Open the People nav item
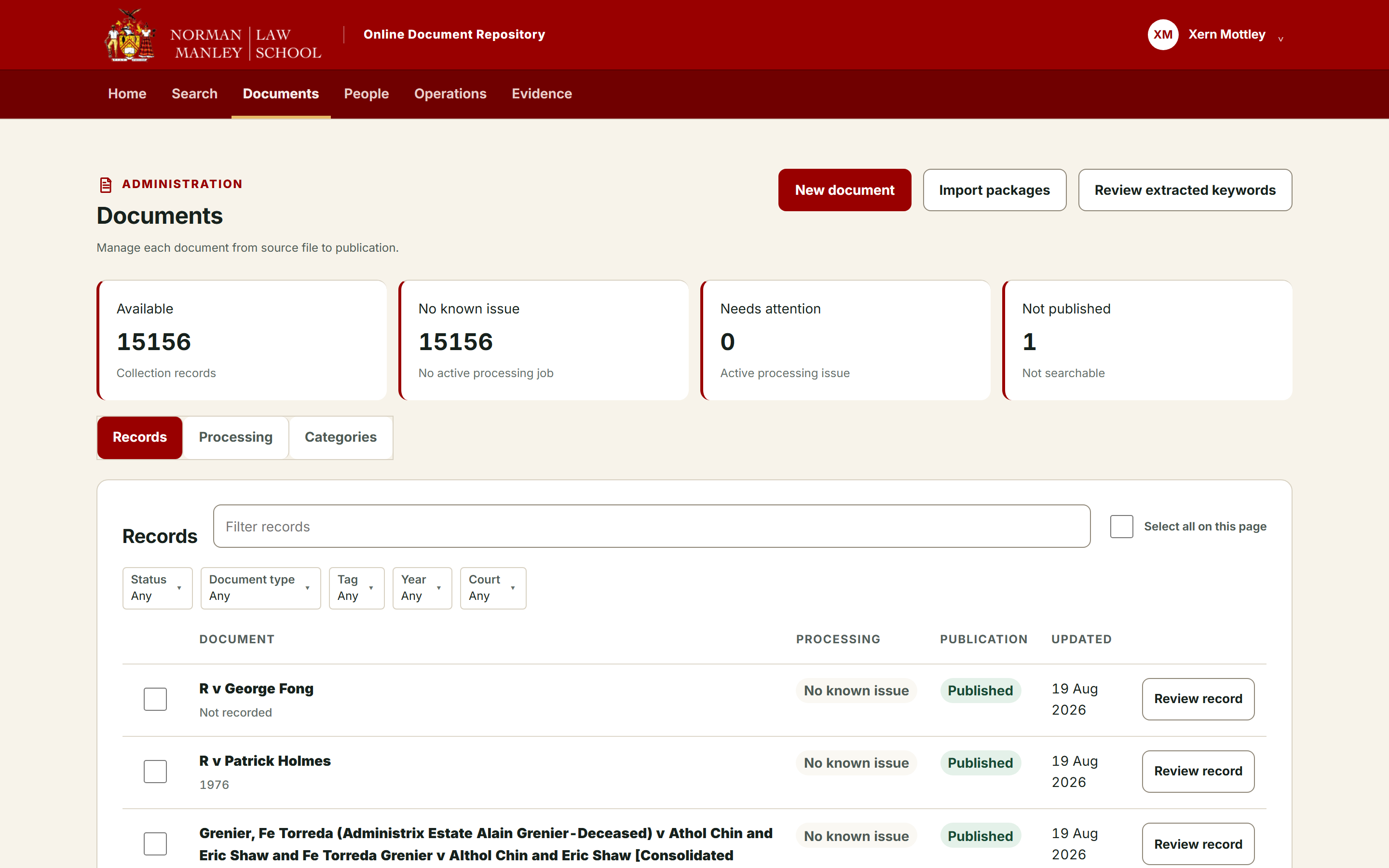Screen dimensions: 1389x868 366,94
